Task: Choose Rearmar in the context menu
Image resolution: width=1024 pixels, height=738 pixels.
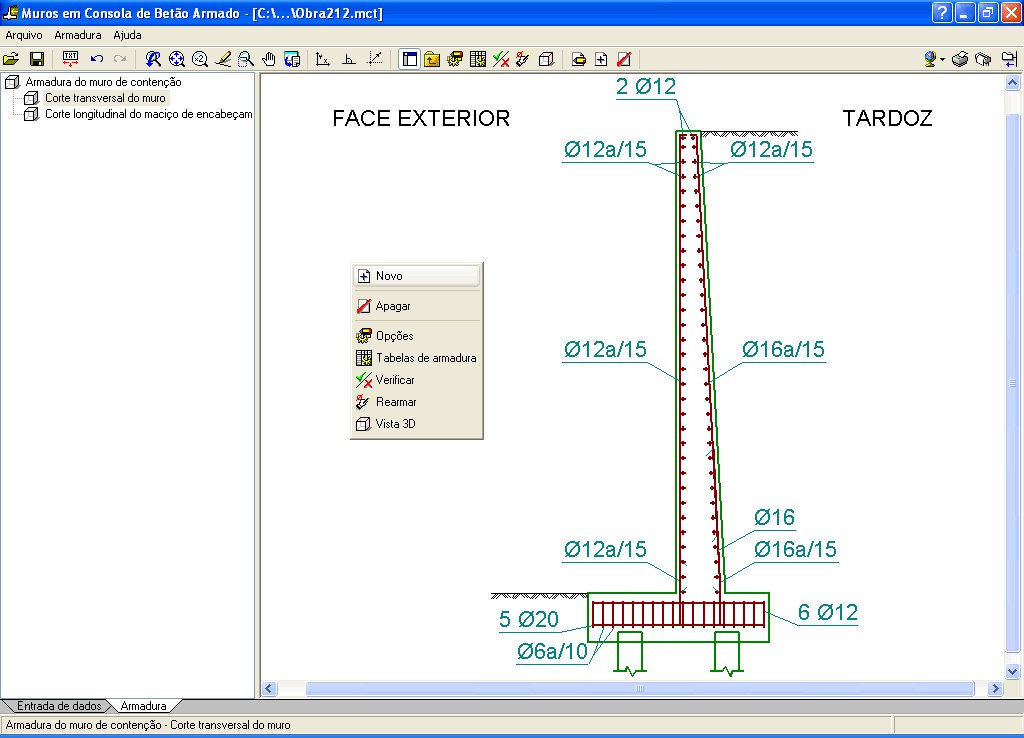Action: tap(417, 402)
